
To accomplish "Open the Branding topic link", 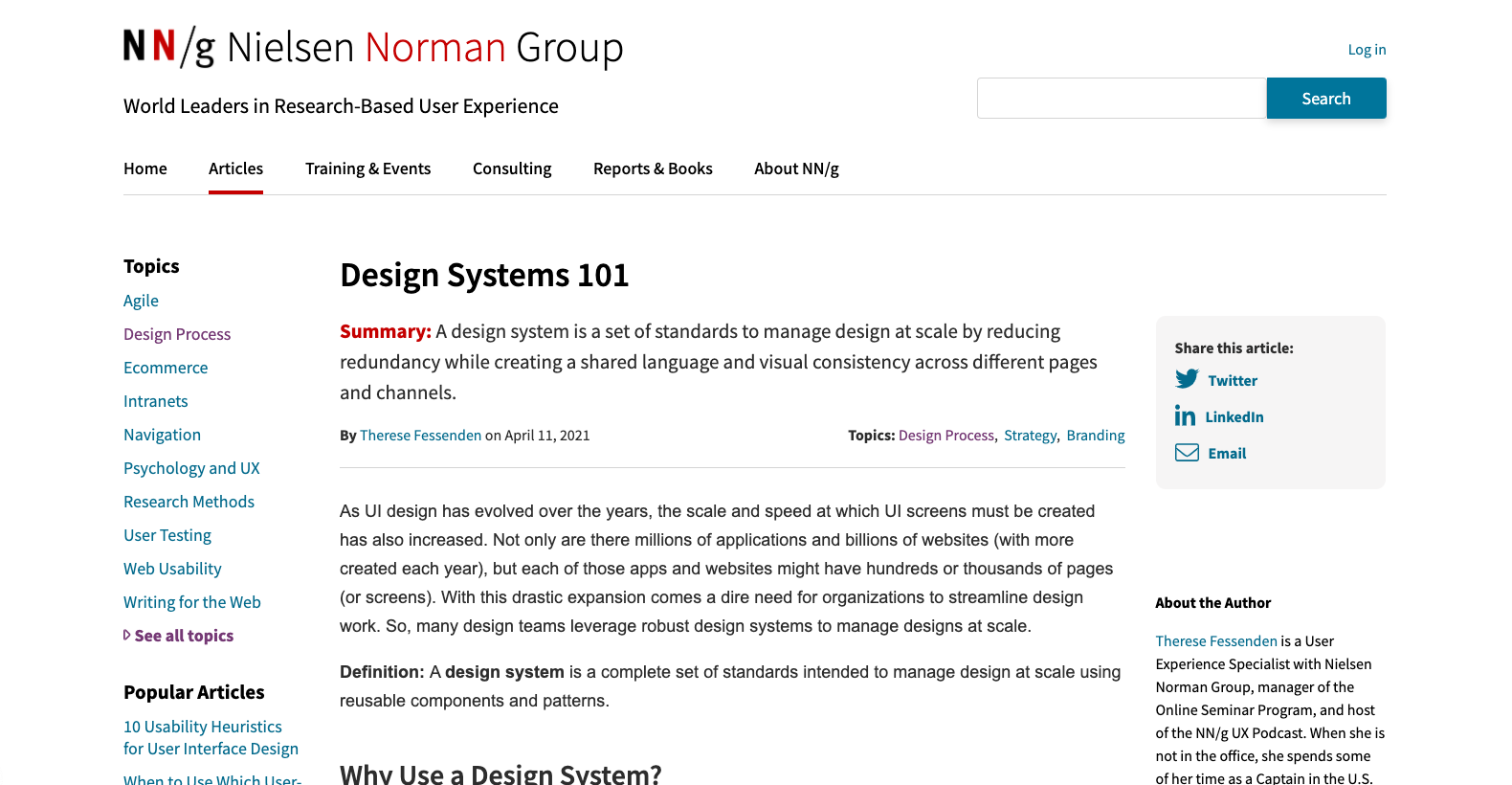I will pyautogui.click(x=1096, y=436).
